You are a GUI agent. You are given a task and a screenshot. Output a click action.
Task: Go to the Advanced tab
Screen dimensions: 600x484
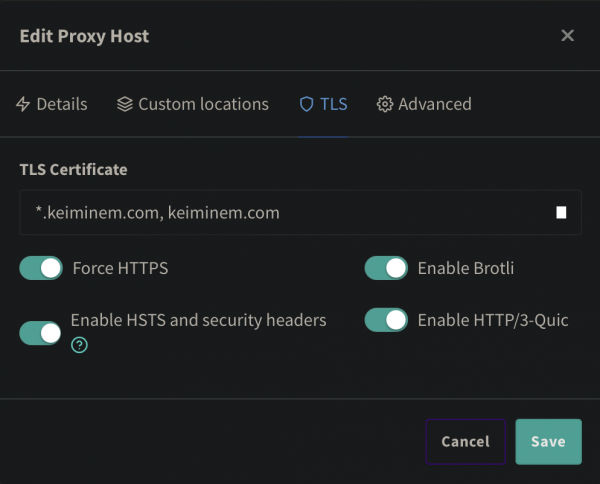click(x=434, y=104)
